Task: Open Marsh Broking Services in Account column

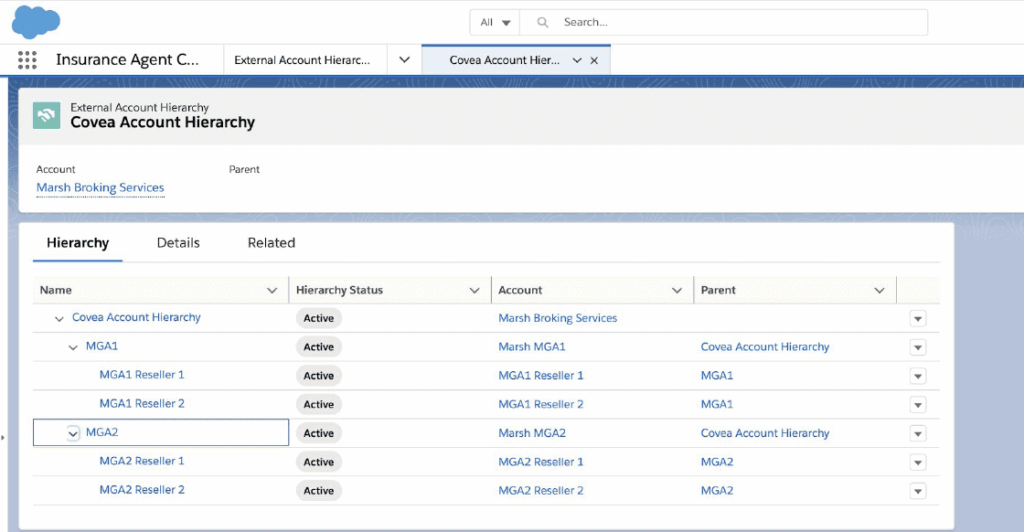Action: 558,319
